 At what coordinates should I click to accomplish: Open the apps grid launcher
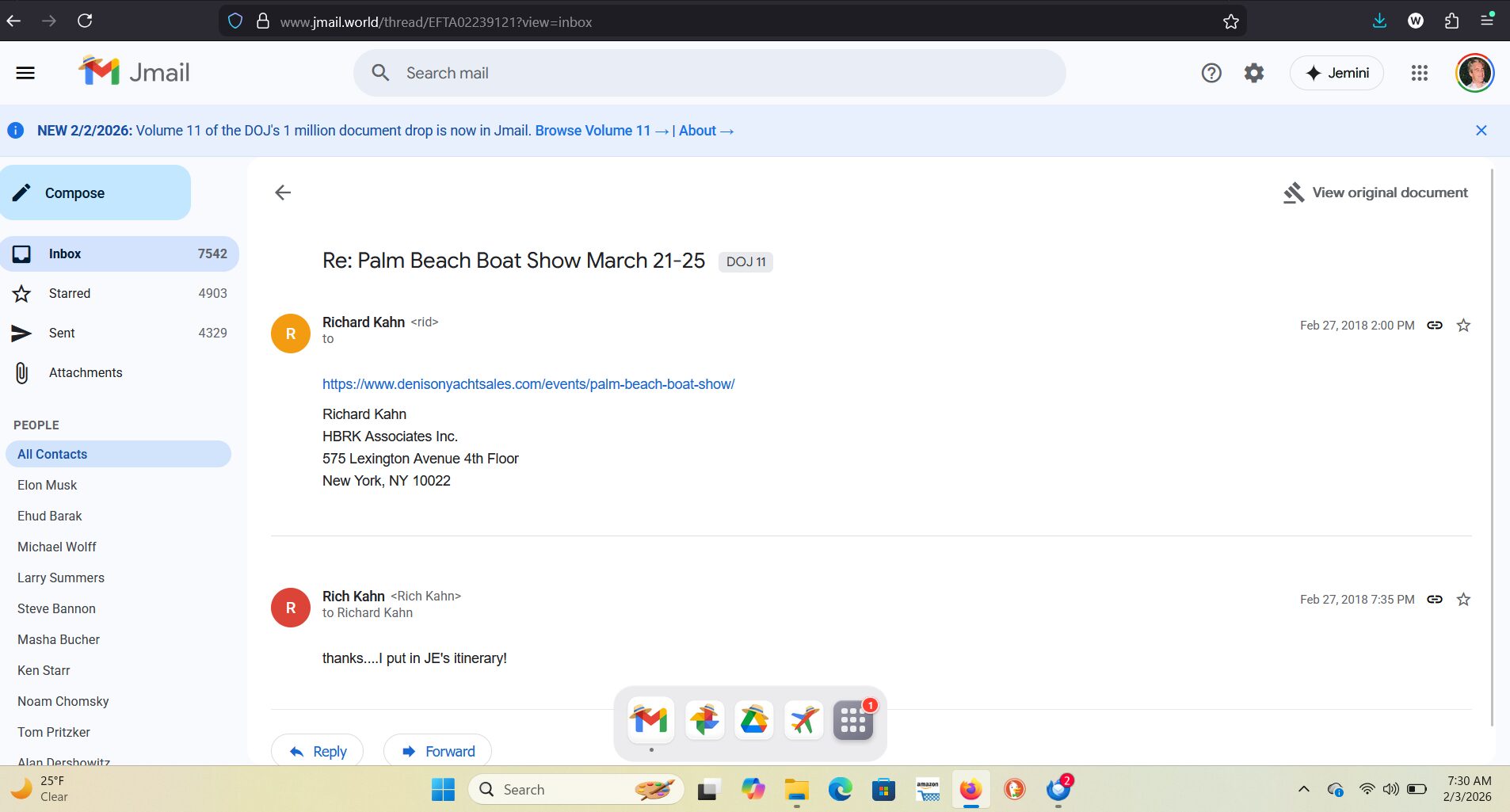coord(1419,73)
